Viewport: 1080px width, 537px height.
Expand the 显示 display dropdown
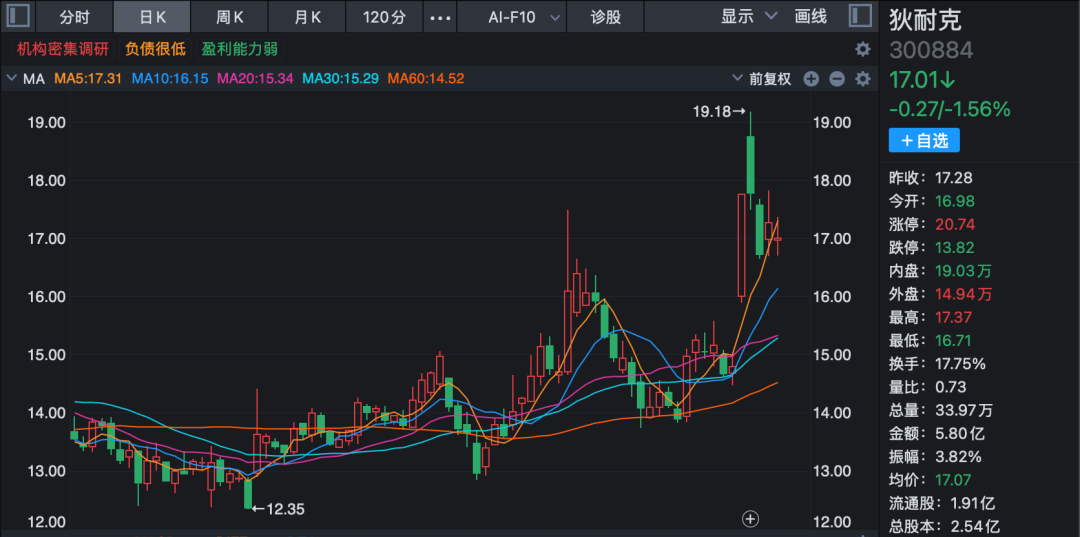tap(749, 17)
